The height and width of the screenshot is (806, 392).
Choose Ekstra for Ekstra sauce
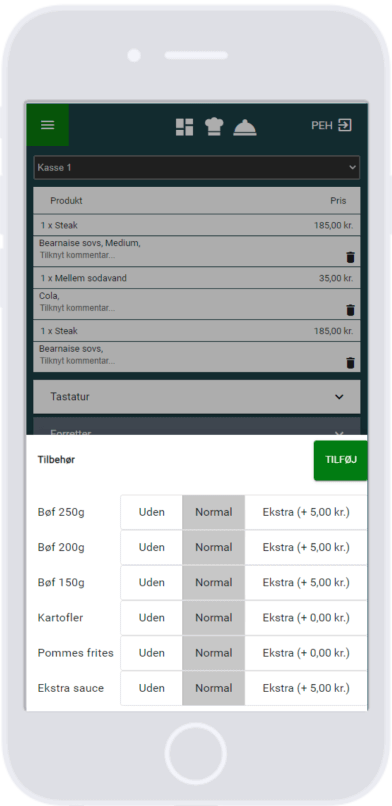[306, 688]
